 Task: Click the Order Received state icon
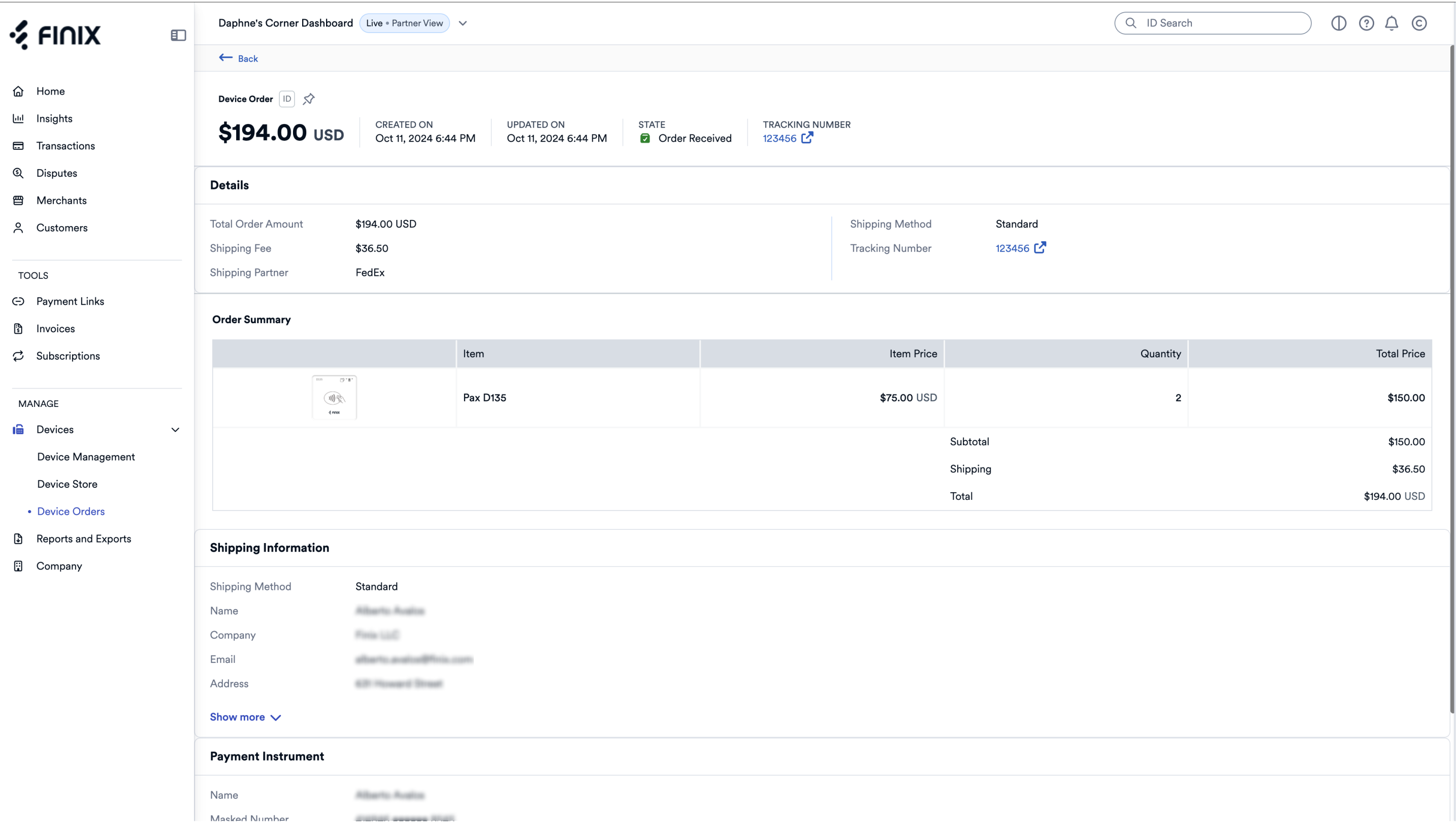coord(645,139)
